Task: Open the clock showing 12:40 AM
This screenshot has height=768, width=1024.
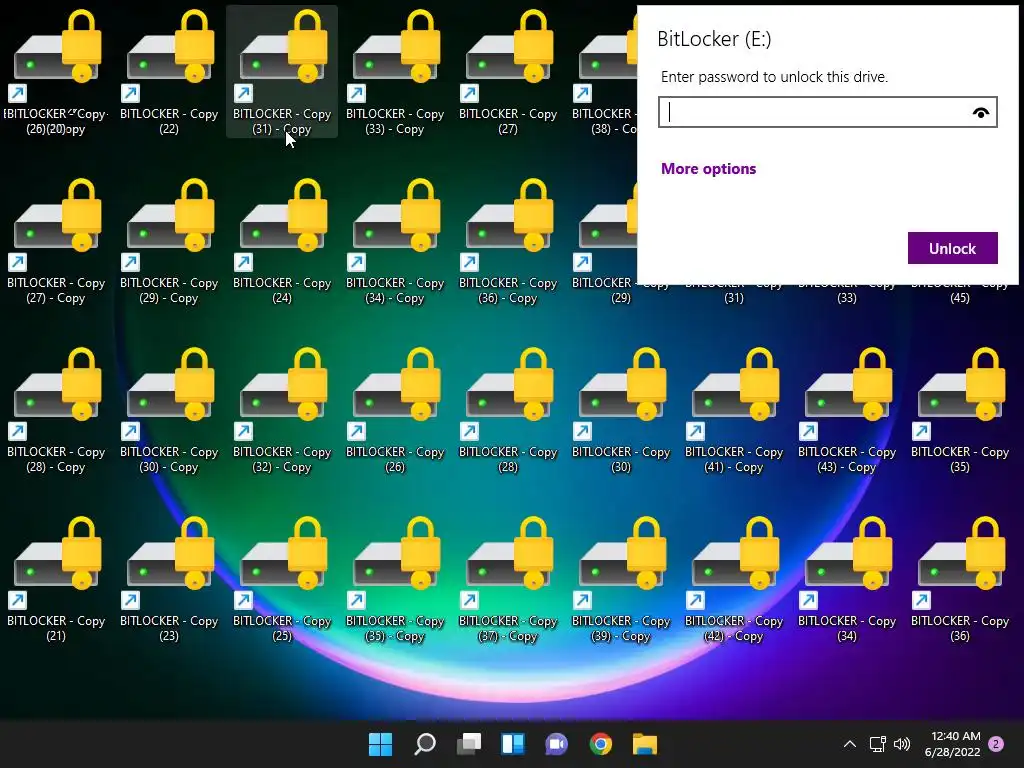Action: coord(952,744)
